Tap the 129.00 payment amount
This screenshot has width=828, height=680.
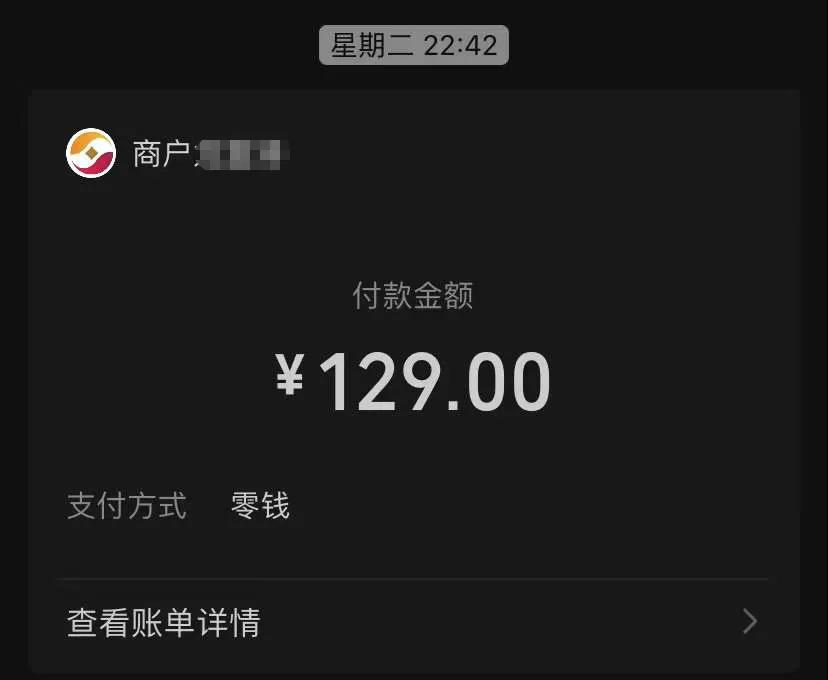coord(435,381)
